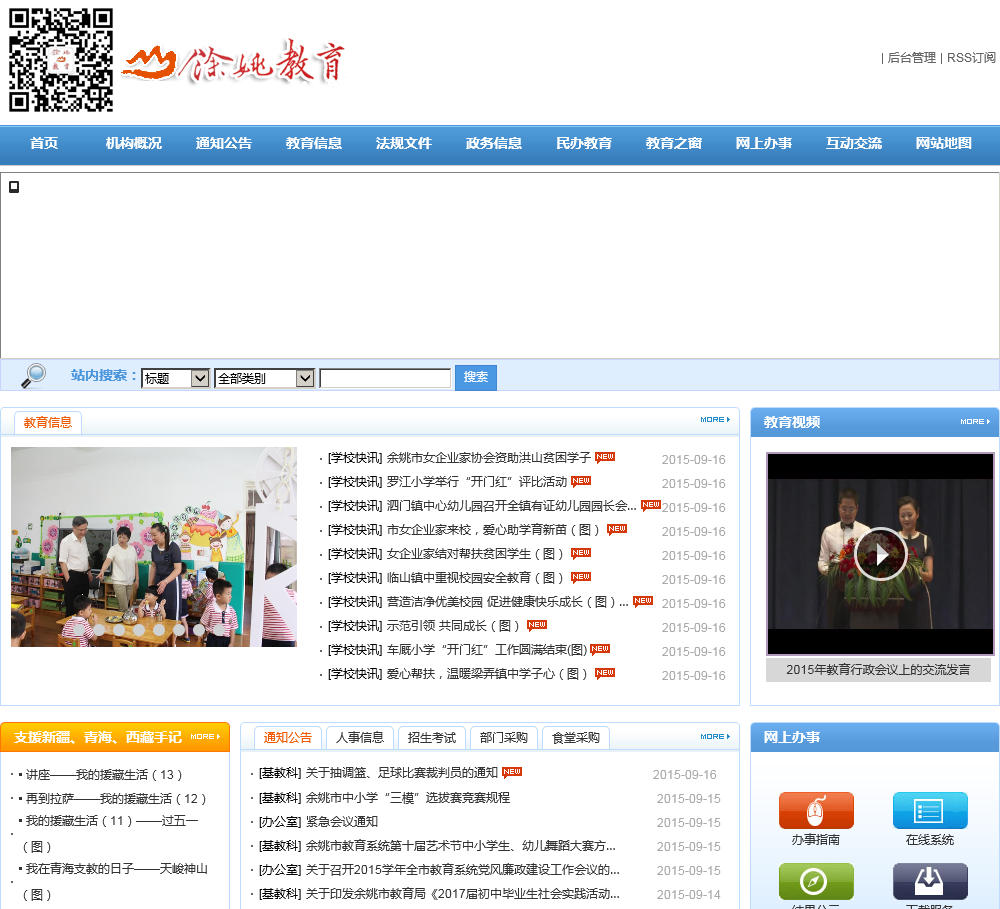1000x909 pixels.
Task: Switch to the 人事信息 tab
Action: [360, 737]
